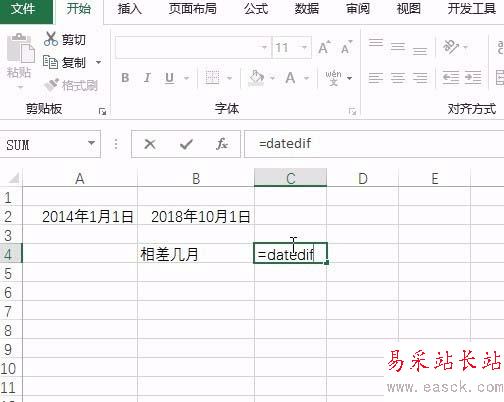504x402 pixels.
Task: Decrease font size with smaller A icon
Action: [x=346, y=48]
